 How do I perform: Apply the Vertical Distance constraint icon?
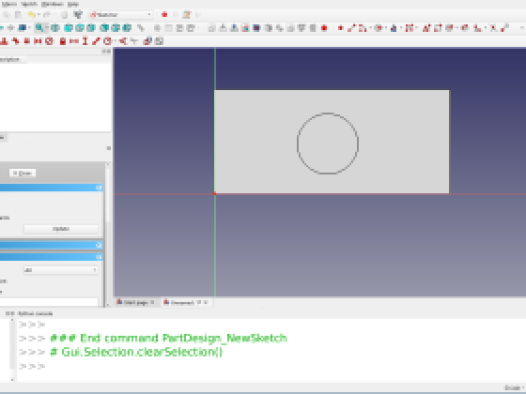click(85, 41)
